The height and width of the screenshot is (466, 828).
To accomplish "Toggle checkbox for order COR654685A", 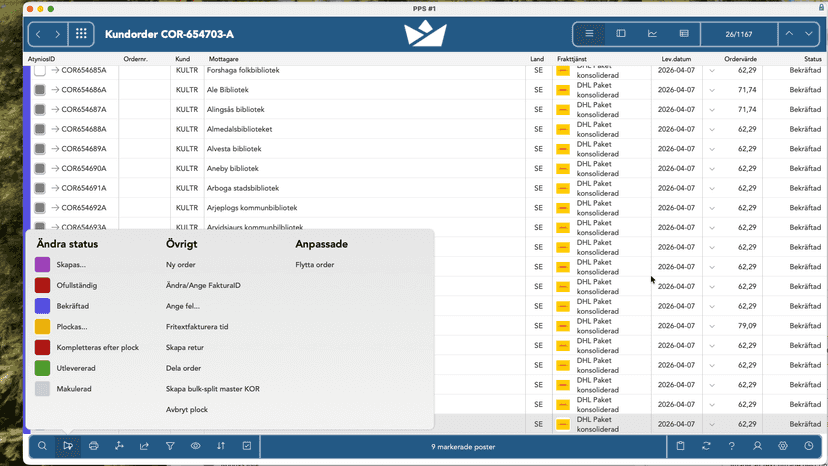I will [40, 70].
